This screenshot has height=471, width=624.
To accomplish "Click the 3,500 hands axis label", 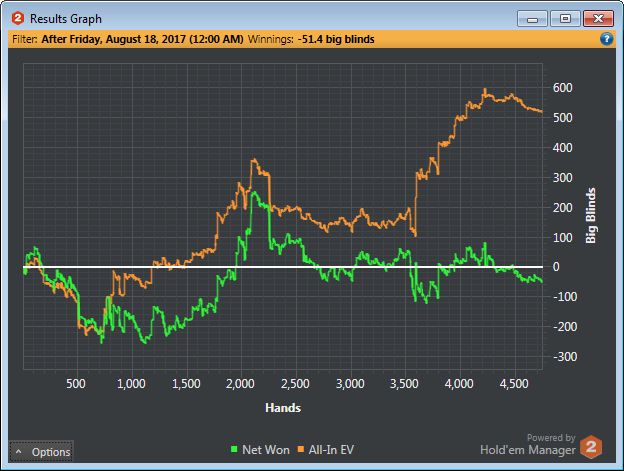I will (404, 384).
